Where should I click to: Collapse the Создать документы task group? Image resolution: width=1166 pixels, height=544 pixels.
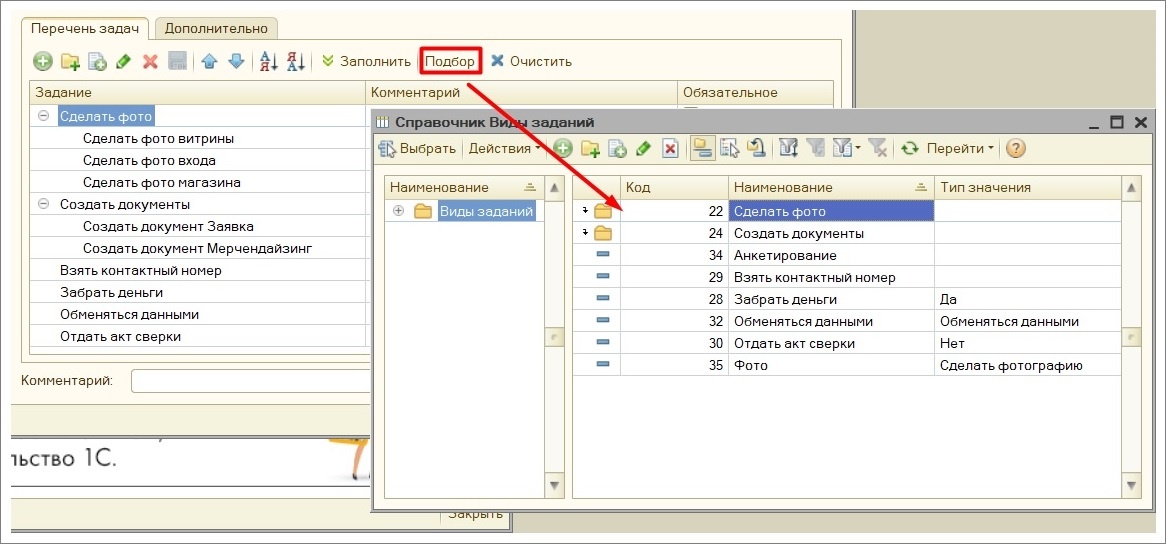43,204
